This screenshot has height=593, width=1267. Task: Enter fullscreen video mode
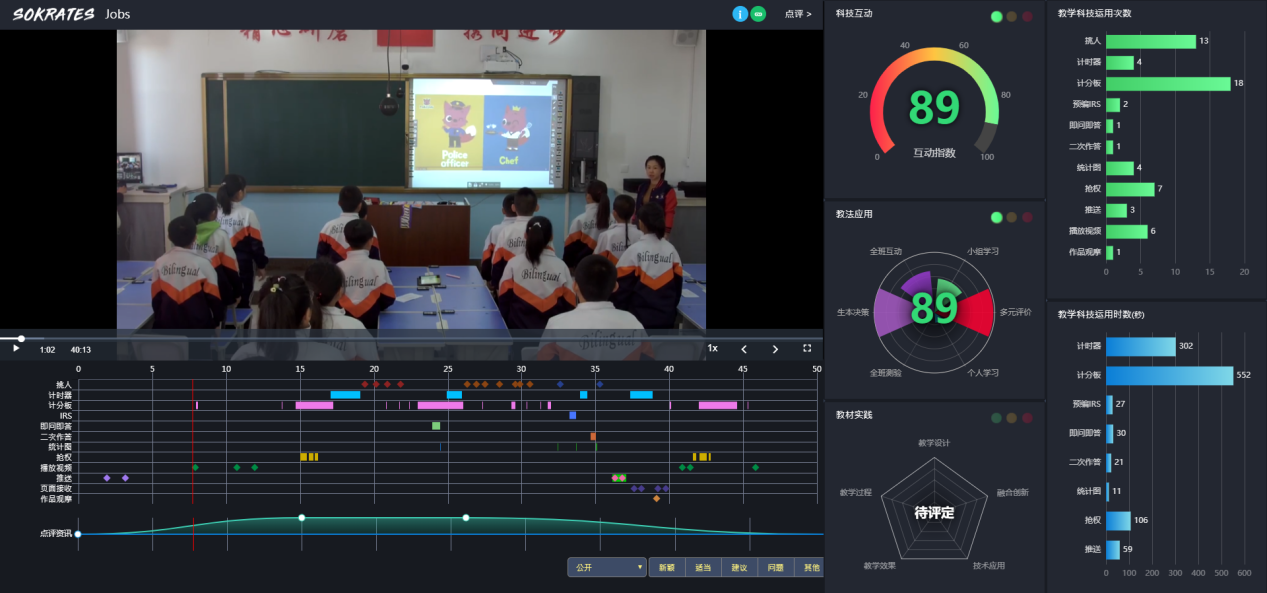(807, 349)
